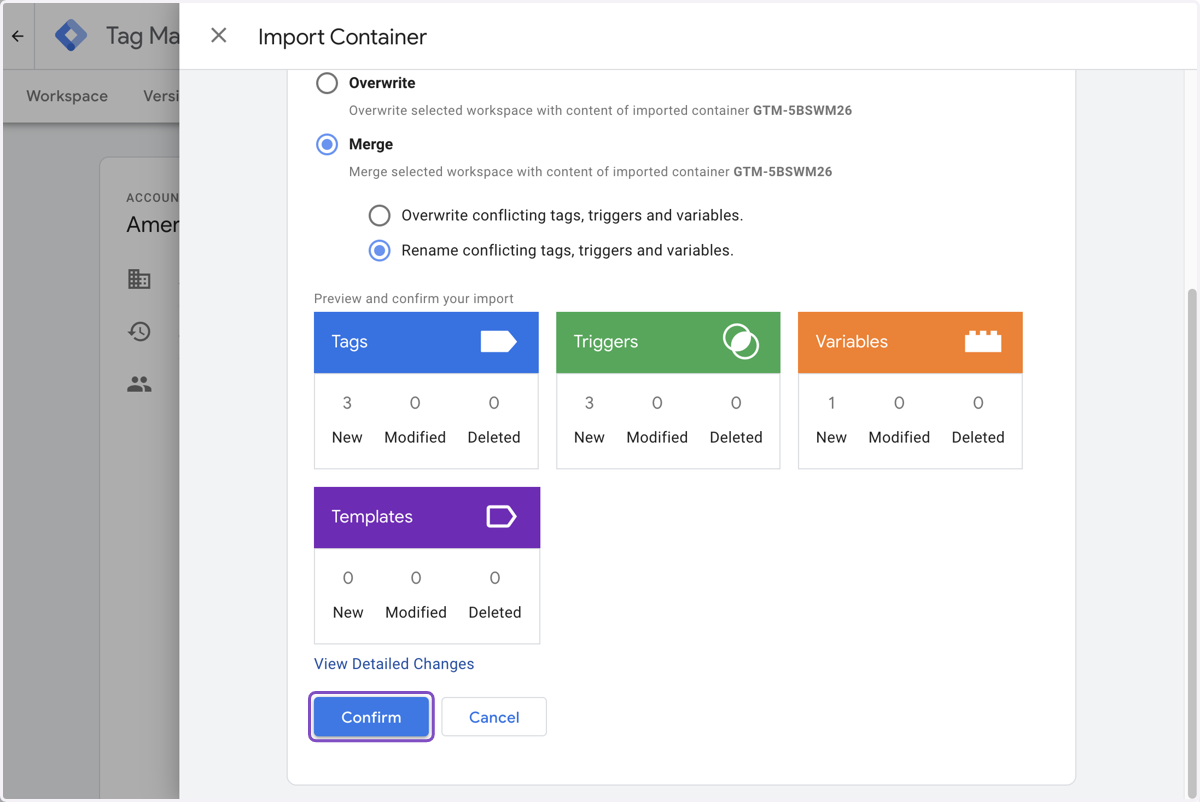Cancel the container import
Screen dimensions: 1200x802
[x=494, y=717]
